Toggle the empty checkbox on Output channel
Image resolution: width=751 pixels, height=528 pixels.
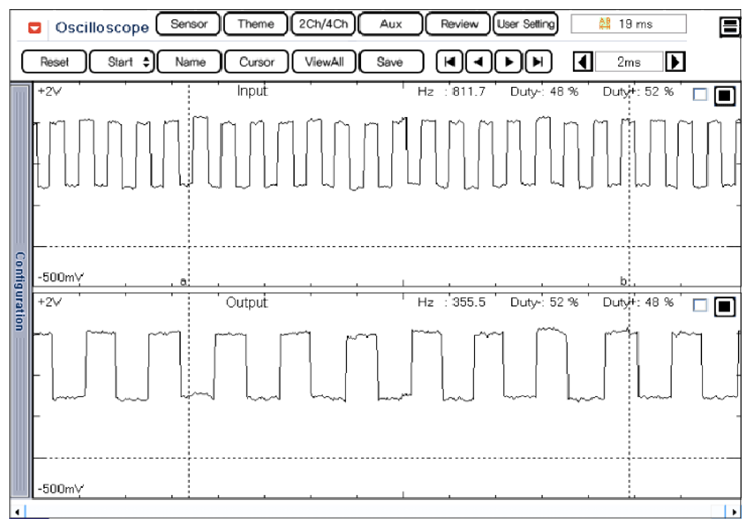coord(700,305)
